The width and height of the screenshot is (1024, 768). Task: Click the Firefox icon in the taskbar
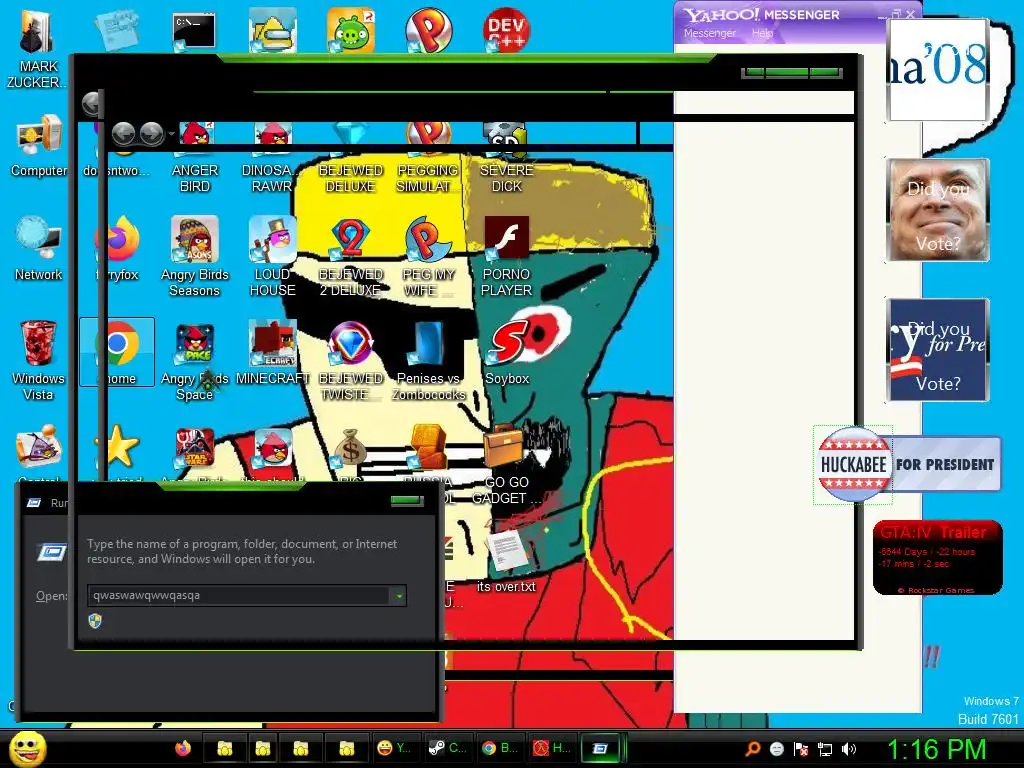183,748
